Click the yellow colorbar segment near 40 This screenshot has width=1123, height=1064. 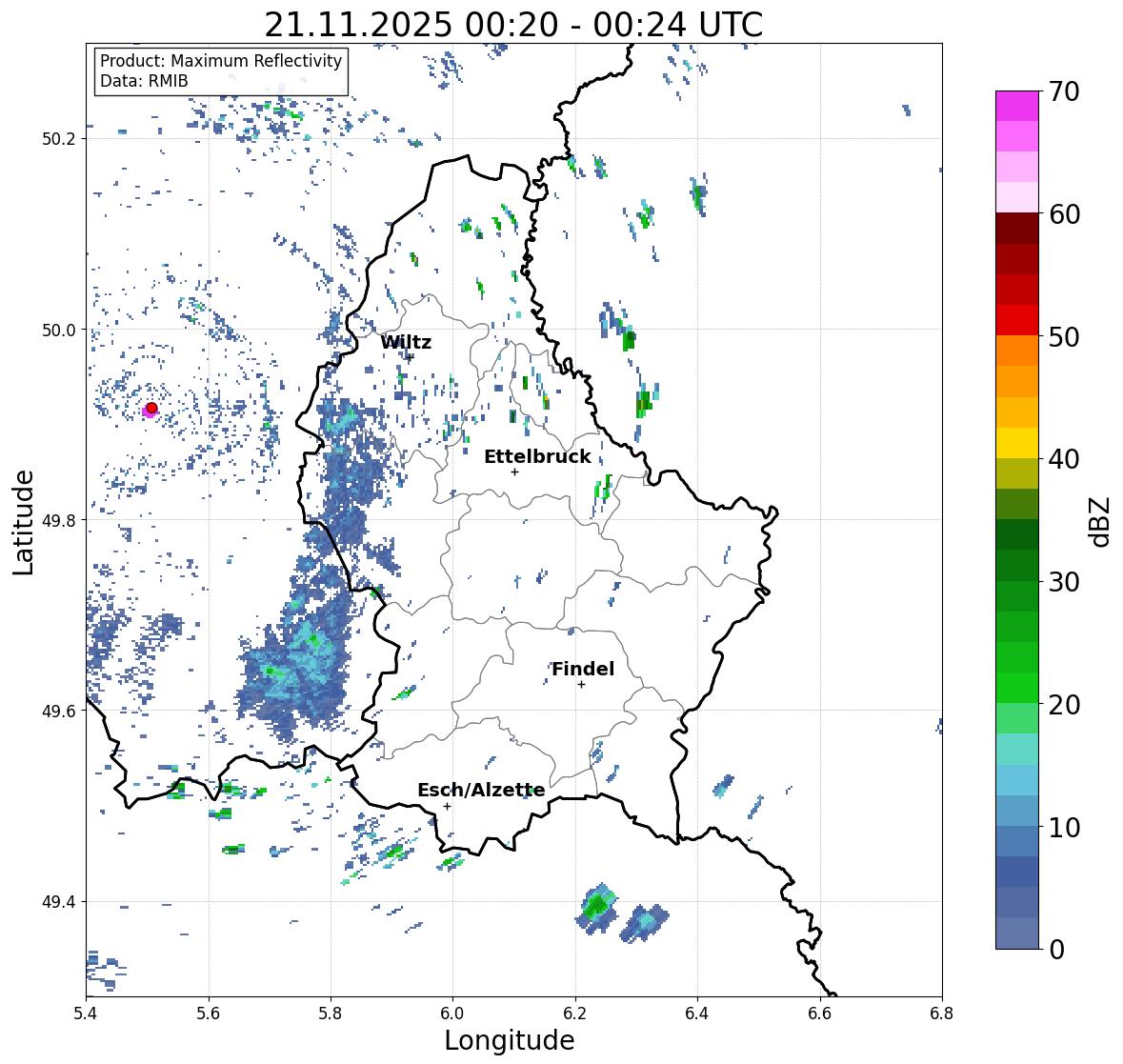pyautogui.click(x=1017, y=443)
